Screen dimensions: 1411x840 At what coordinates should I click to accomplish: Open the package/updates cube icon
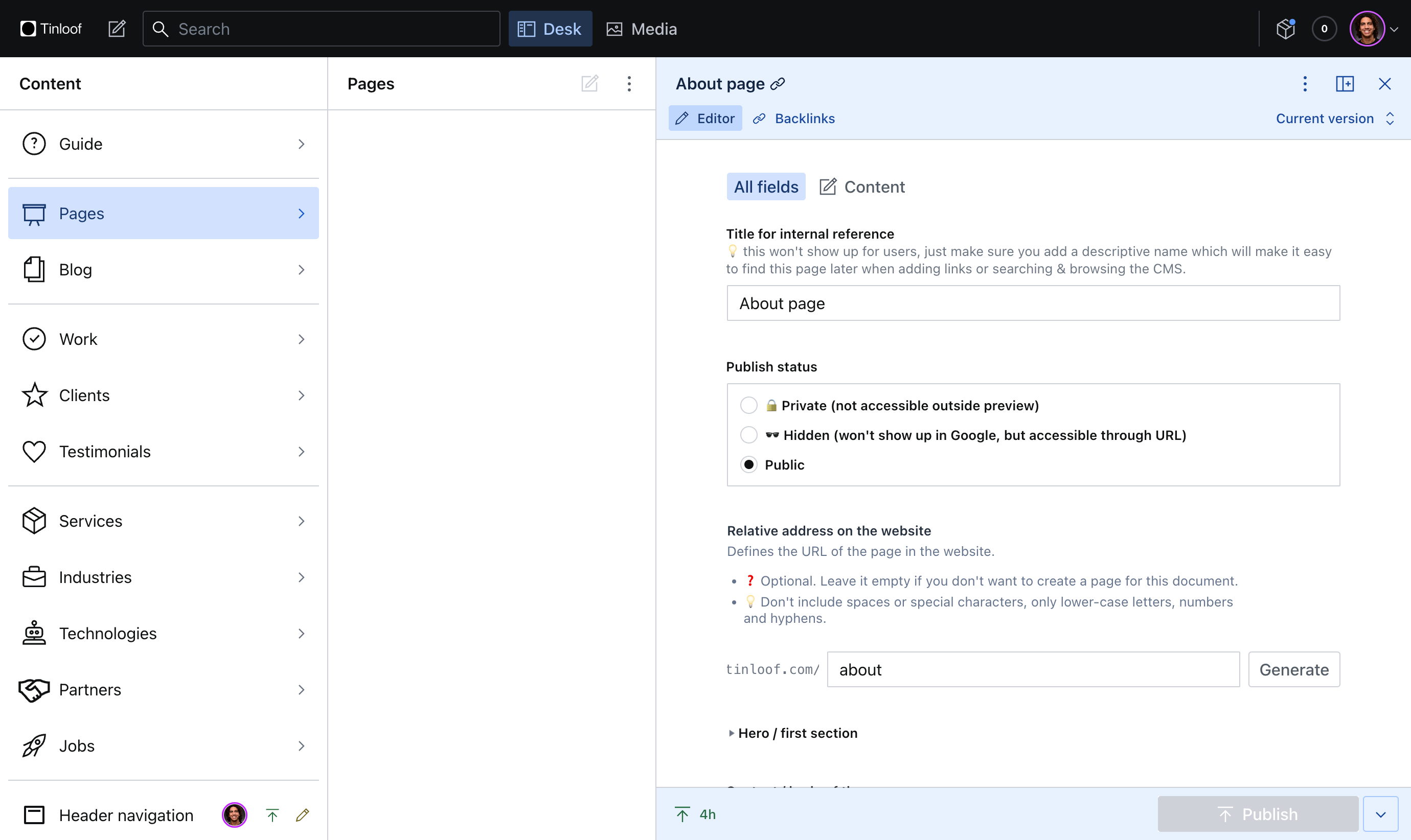1285,29
